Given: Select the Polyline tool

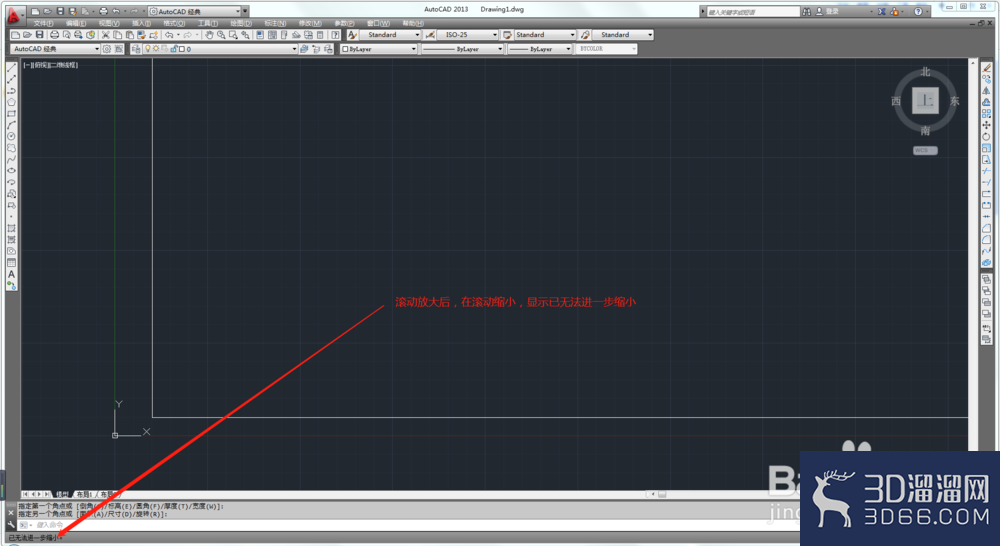Looking at the screenshot, I should pyautogui.click(x=11, y=91).
